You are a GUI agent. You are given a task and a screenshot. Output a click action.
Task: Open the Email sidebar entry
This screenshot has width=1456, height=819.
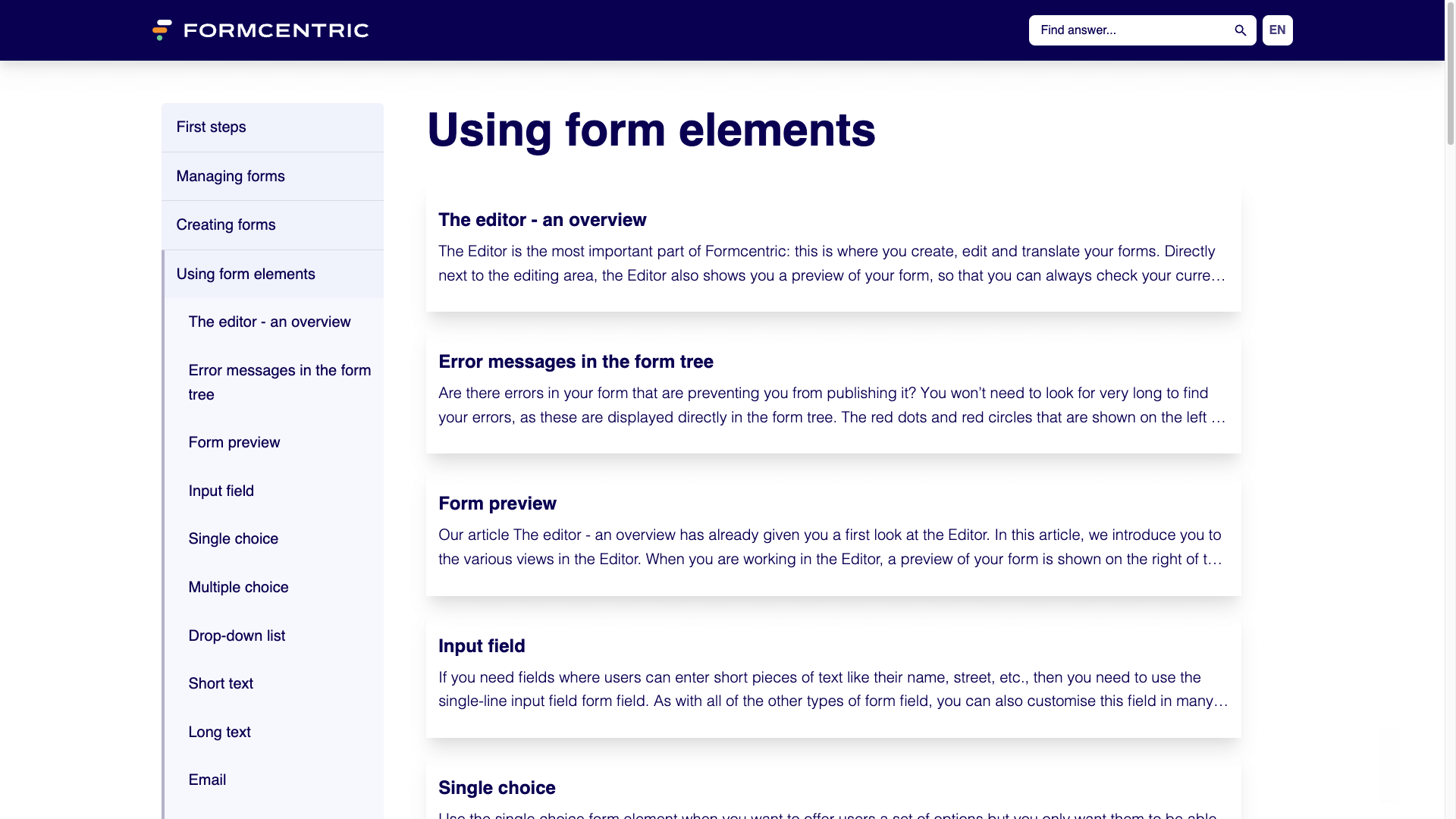click(207, 780)
